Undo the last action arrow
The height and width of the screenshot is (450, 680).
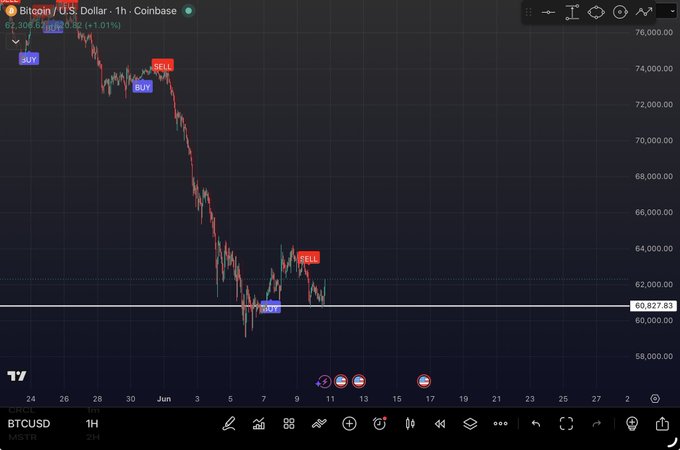[536, 424]
